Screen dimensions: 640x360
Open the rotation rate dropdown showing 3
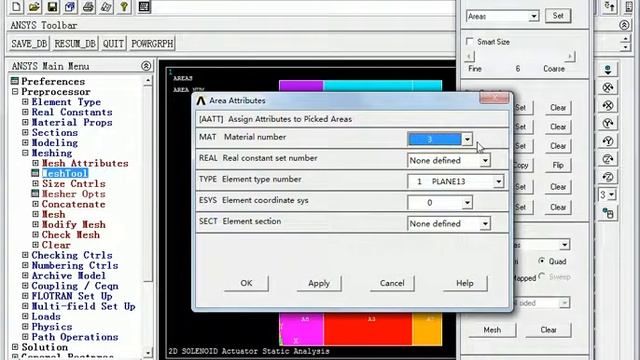(x=611, y=195)
